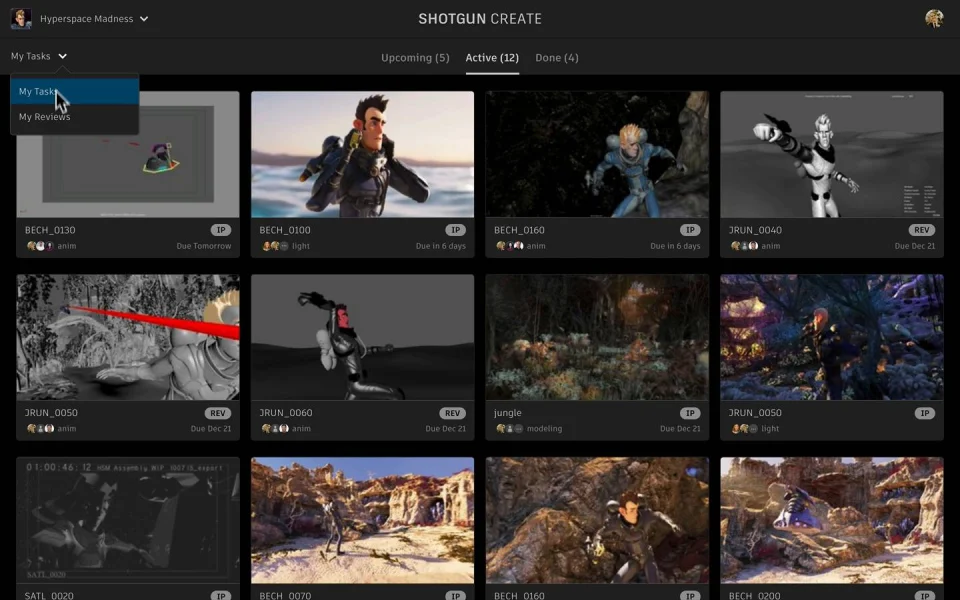Open the jungle modeling task thumbnail
The image size is (960, 600).
[597, 337]
